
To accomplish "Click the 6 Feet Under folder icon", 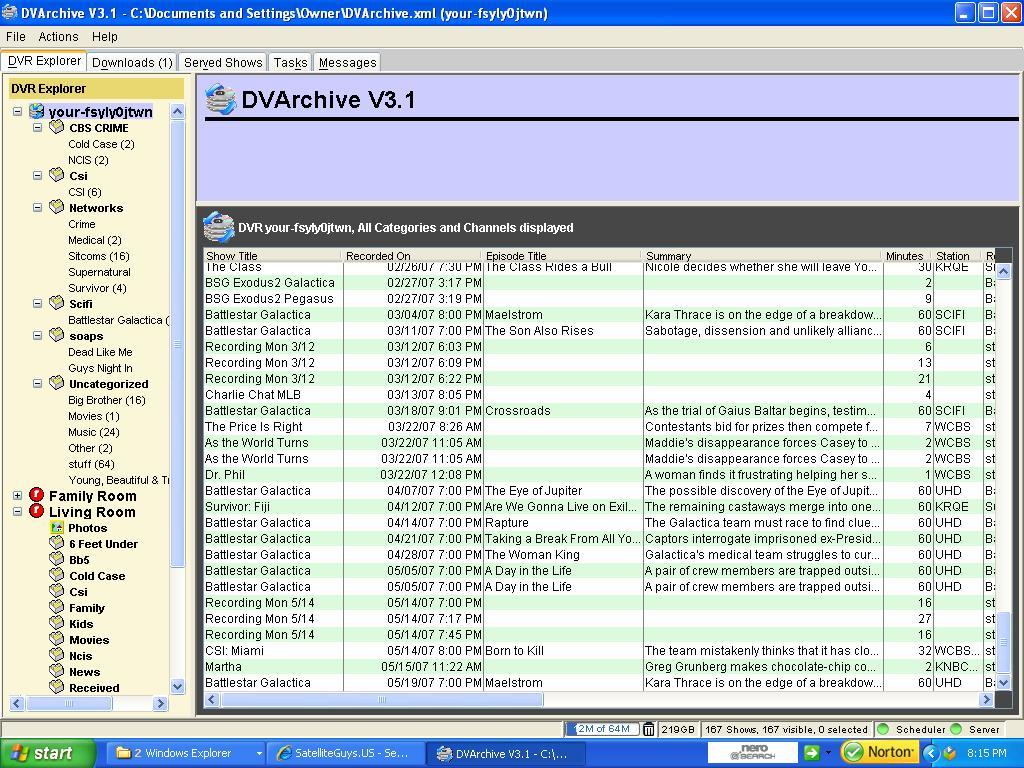I will point(57,543).
